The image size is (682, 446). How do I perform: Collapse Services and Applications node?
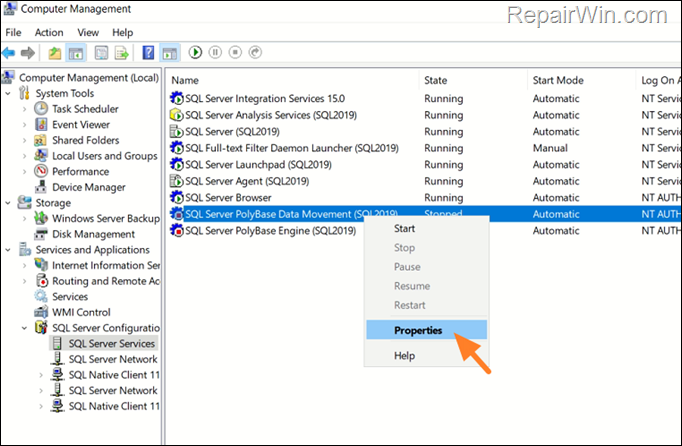[x=8, y=250]
